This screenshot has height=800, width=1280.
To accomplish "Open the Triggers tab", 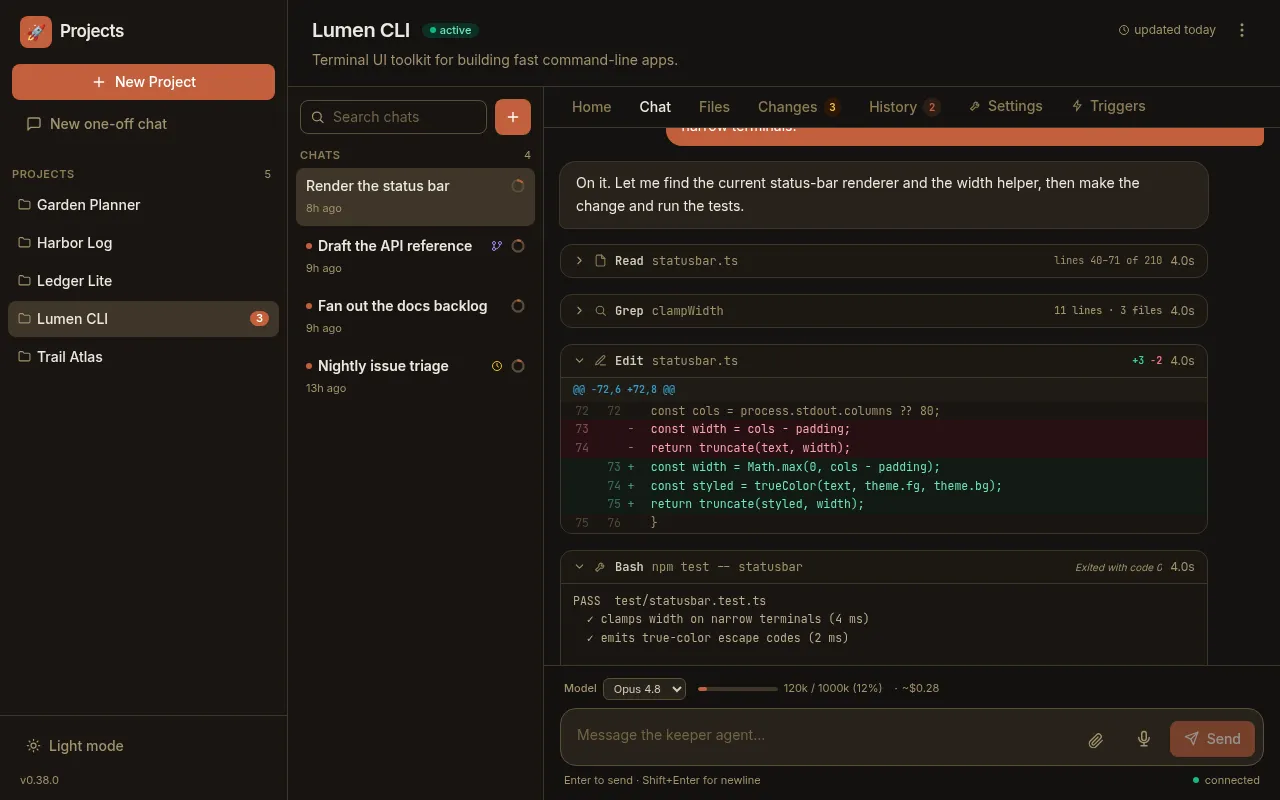I will coord(1108,106).
